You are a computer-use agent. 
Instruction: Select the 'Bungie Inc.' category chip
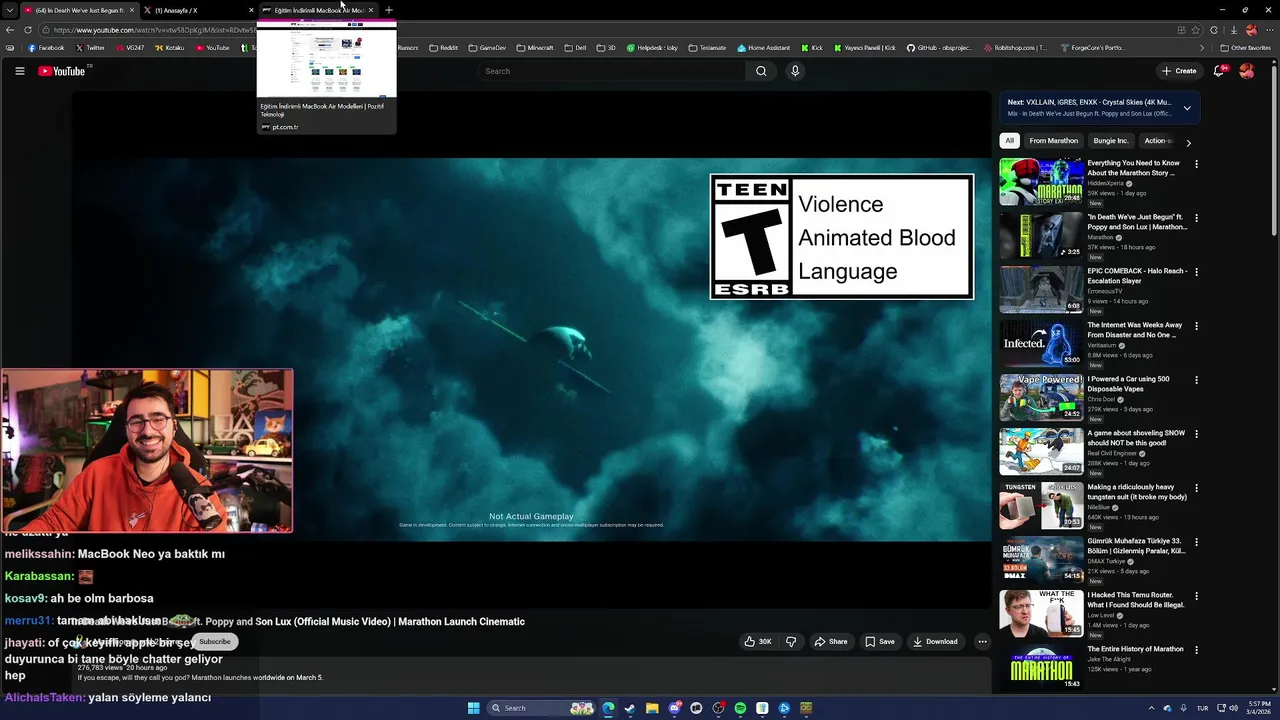1111,141
